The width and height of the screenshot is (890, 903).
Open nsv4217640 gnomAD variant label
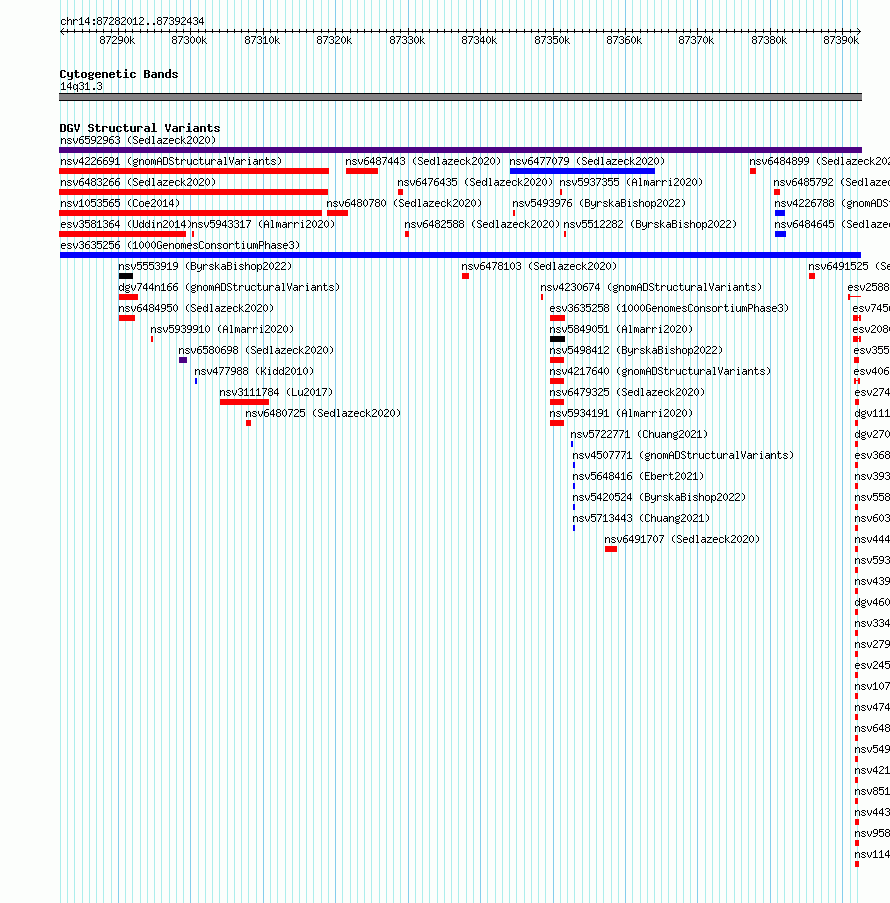coord(660,371)
